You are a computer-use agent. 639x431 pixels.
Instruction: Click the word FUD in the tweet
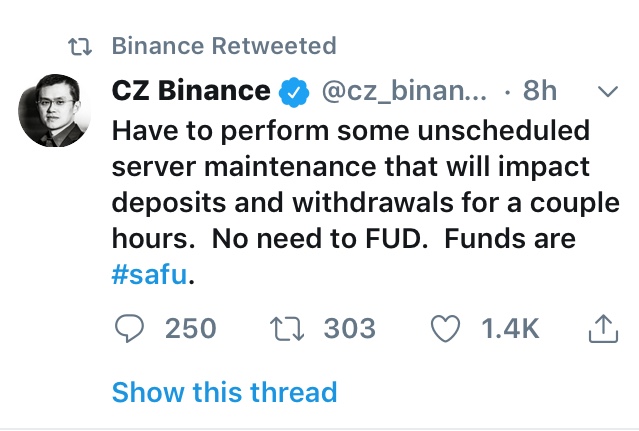(410, 239)
